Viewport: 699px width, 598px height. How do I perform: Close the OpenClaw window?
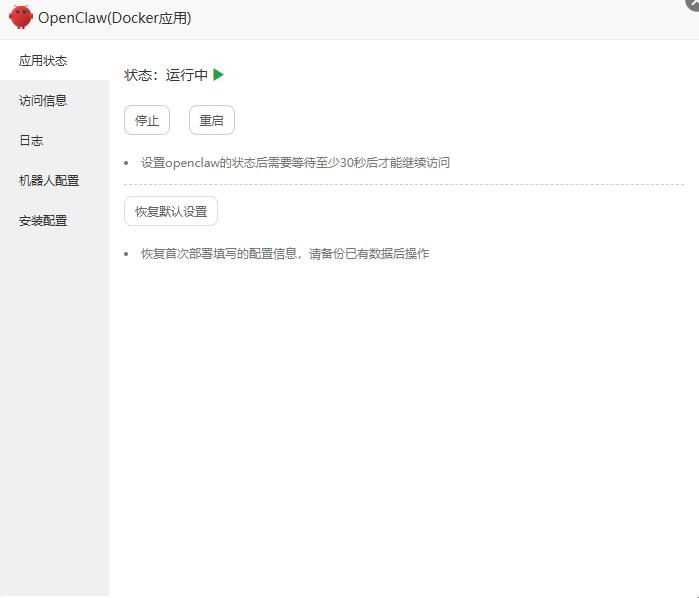pyautogui.click(x=694, y=3)
